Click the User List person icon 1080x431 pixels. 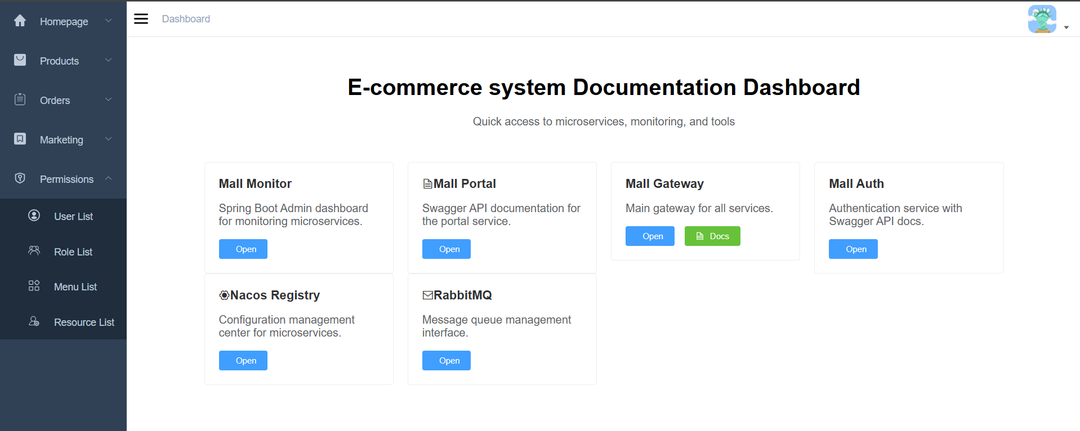point(34,216)
